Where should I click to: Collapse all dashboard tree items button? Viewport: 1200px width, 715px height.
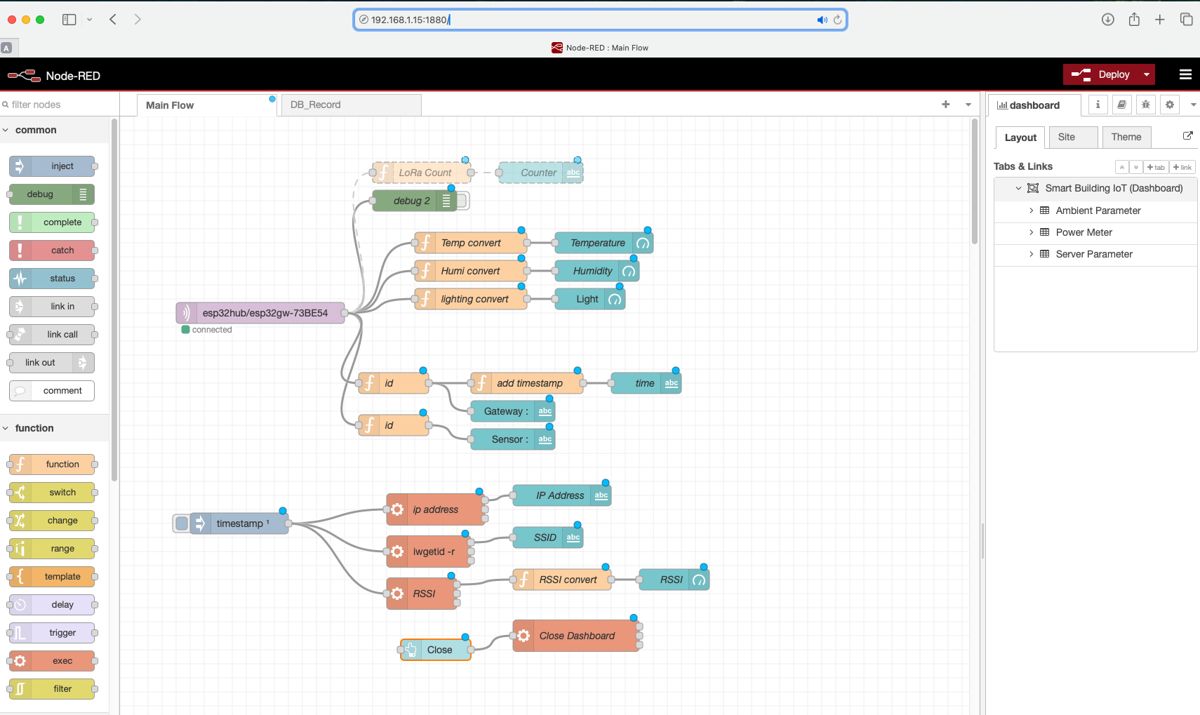(1122, 167)
